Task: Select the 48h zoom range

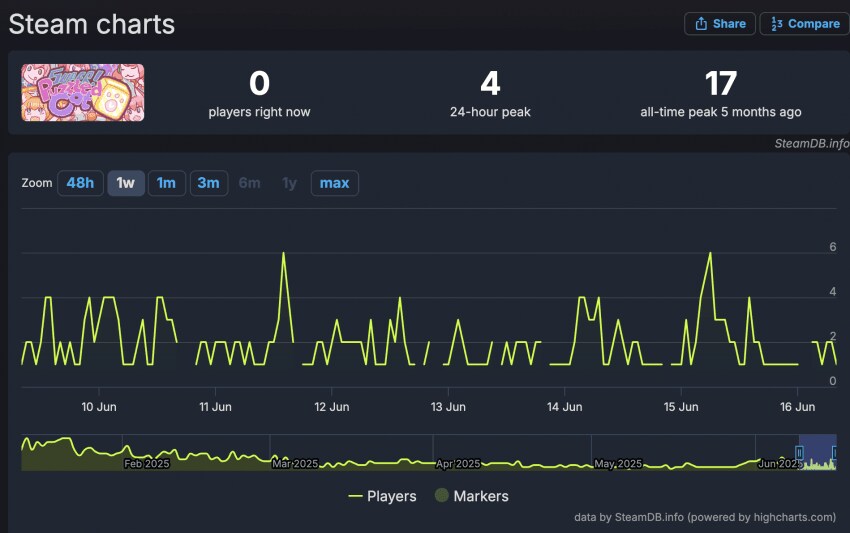Action: tap(80, 183)
